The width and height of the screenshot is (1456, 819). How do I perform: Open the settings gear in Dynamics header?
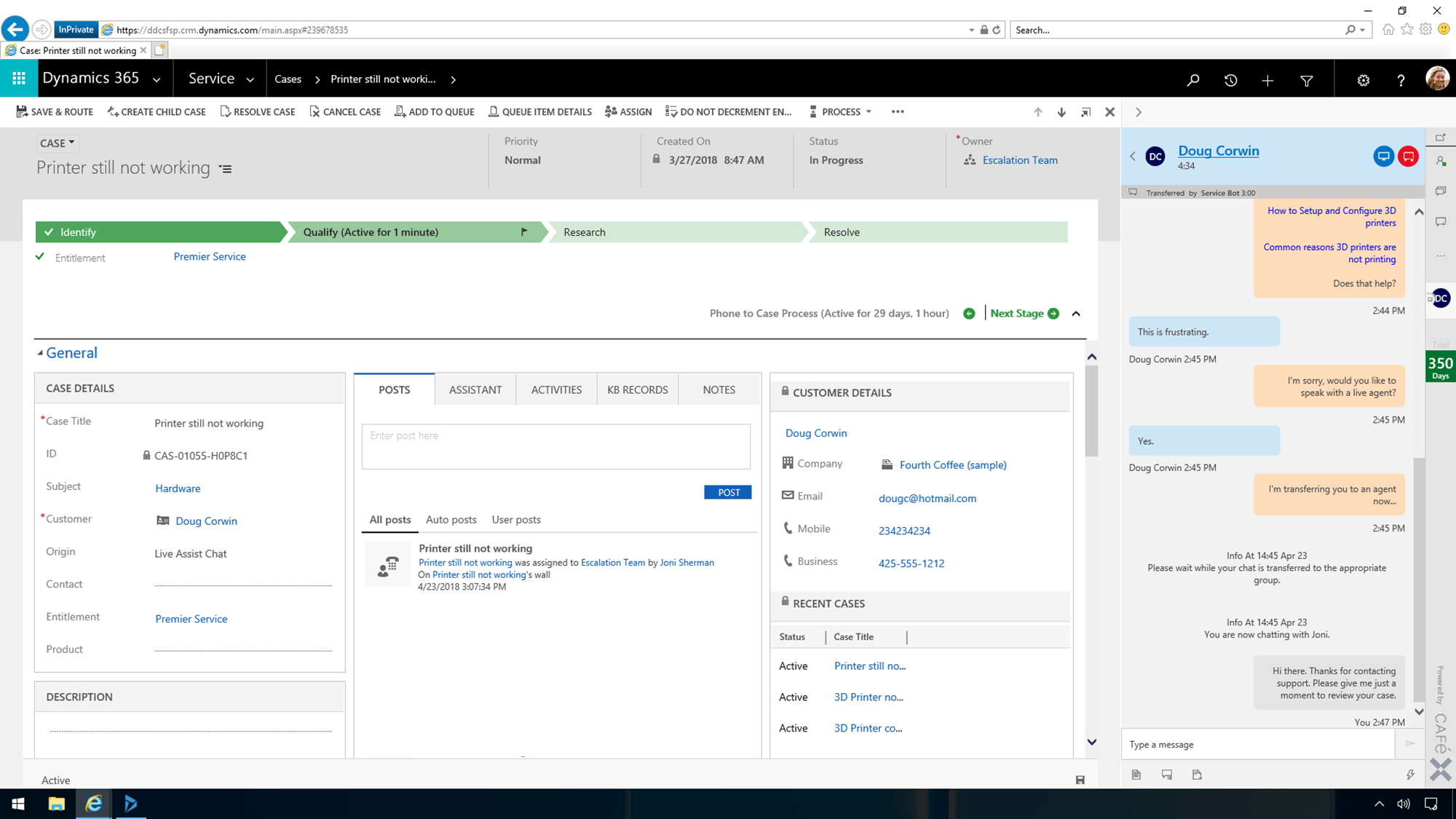pyautogui.click(x=1363, y=80)
